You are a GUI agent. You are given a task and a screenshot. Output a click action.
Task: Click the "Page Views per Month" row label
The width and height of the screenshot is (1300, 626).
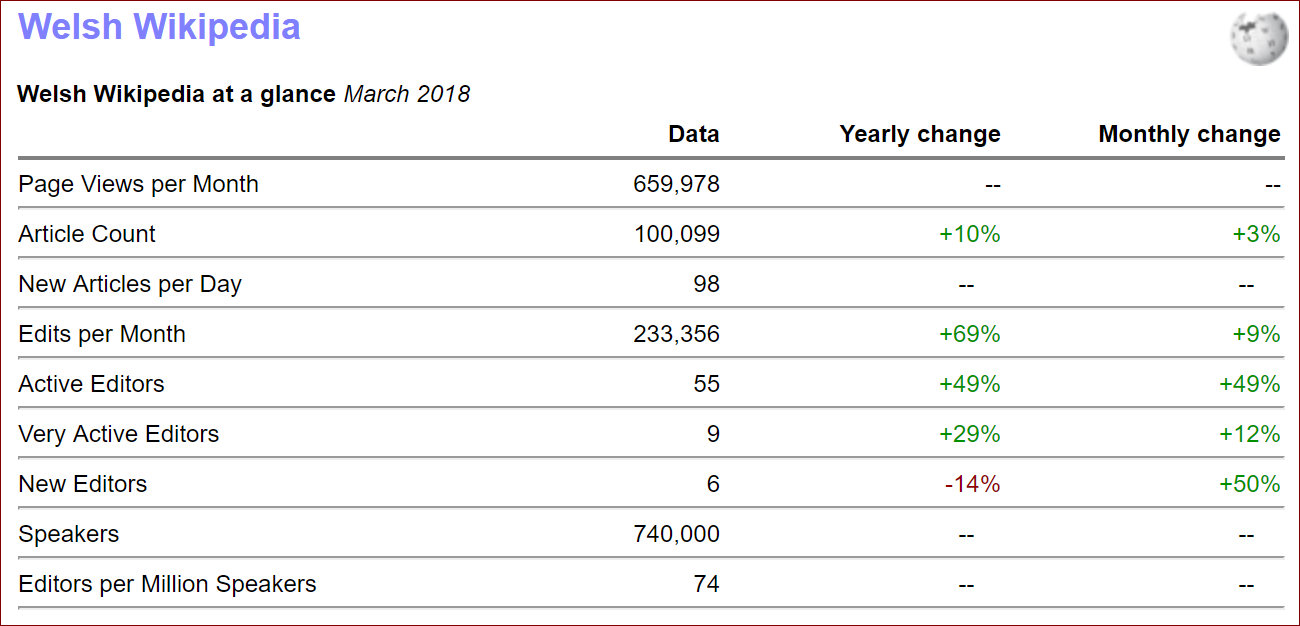coord(139,184)
